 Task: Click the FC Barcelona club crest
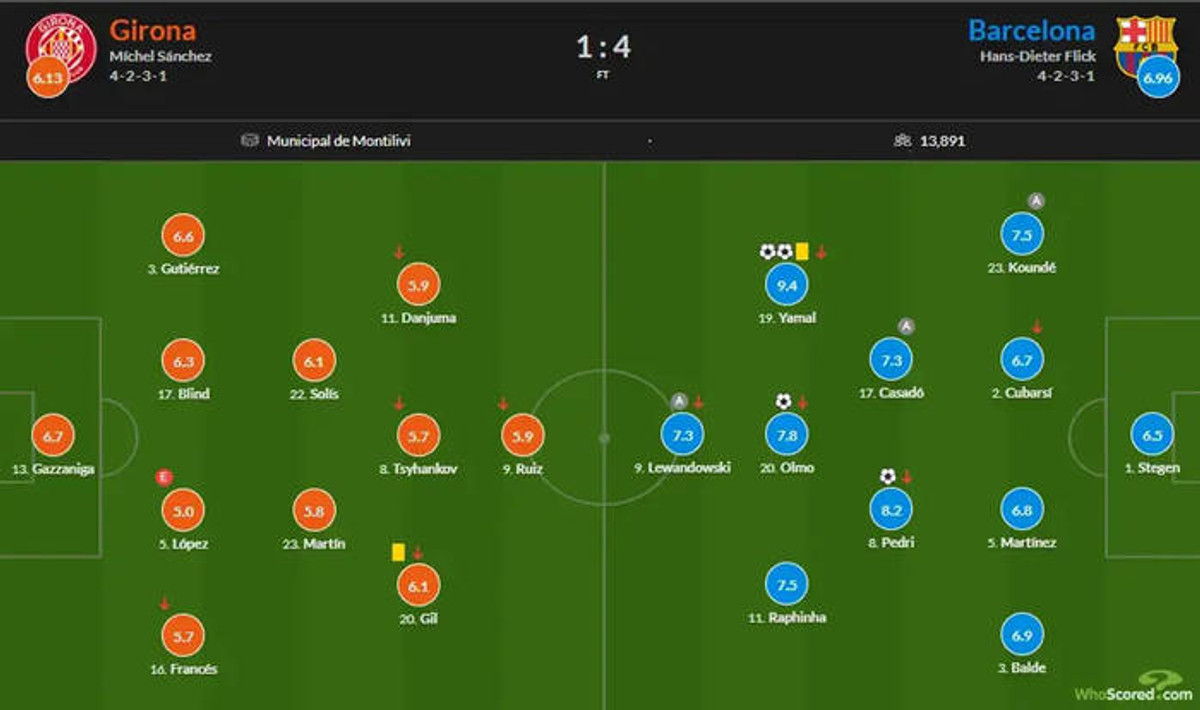(x=1145, y=42)
